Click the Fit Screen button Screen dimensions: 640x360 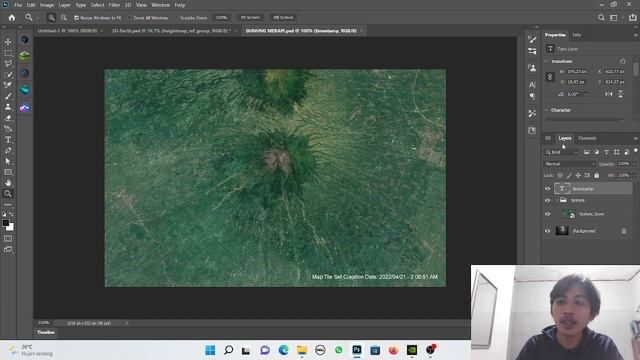click(250, 18)
